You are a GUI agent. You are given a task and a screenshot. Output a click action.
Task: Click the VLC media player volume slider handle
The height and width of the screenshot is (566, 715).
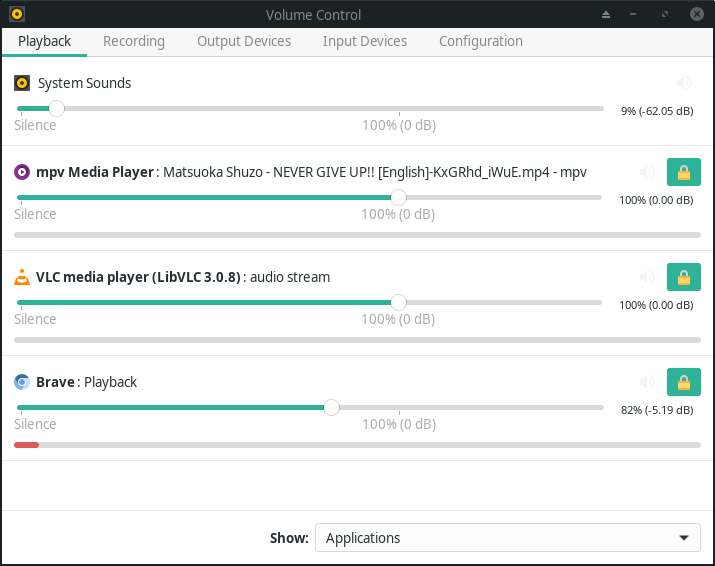click(x=398, y=302)
